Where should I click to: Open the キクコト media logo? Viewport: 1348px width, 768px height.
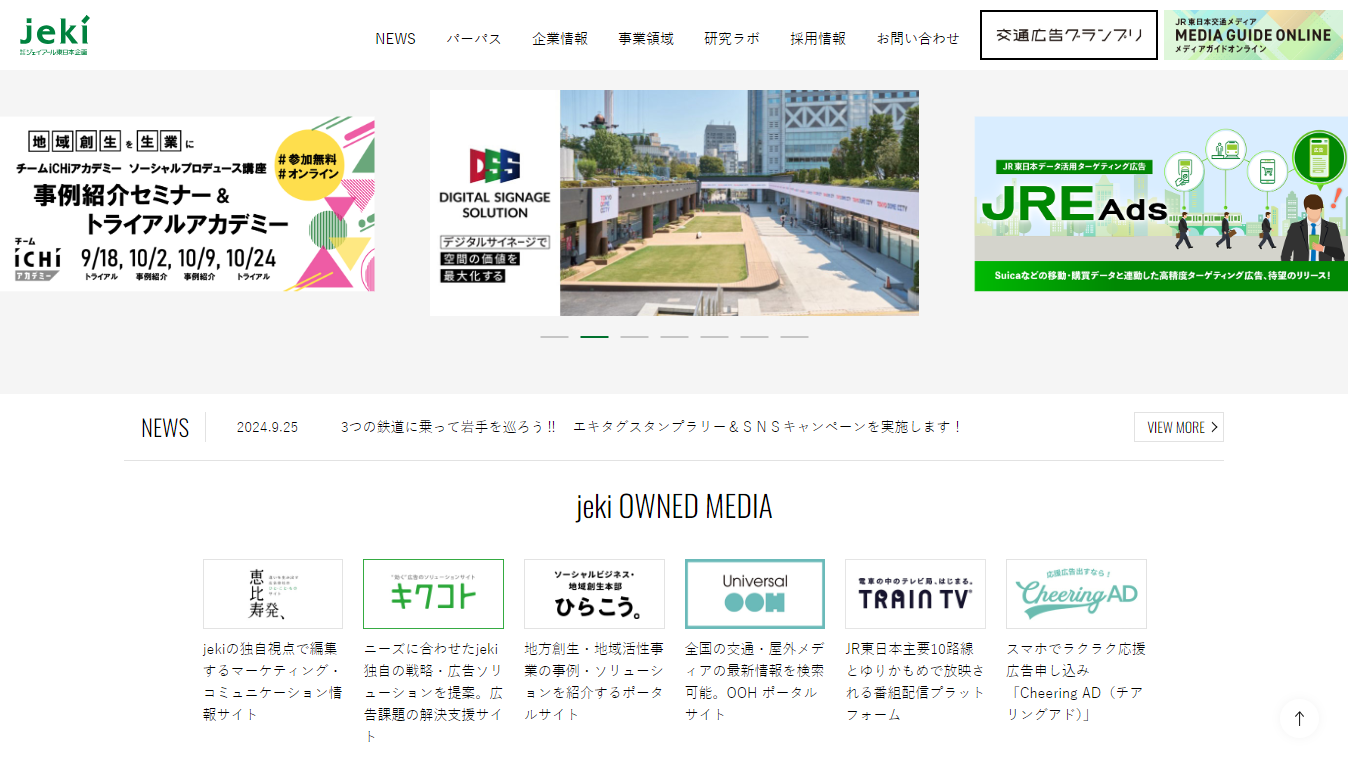(433, 594)
